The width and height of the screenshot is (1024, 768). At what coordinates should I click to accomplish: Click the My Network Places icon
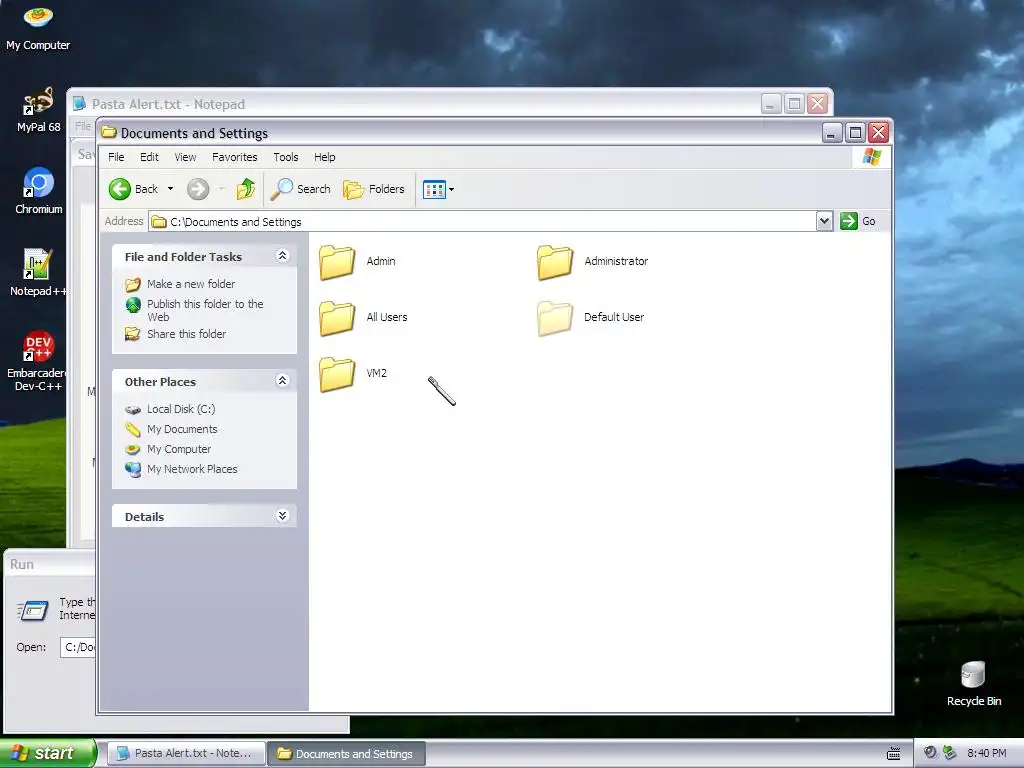pos(133,470)
